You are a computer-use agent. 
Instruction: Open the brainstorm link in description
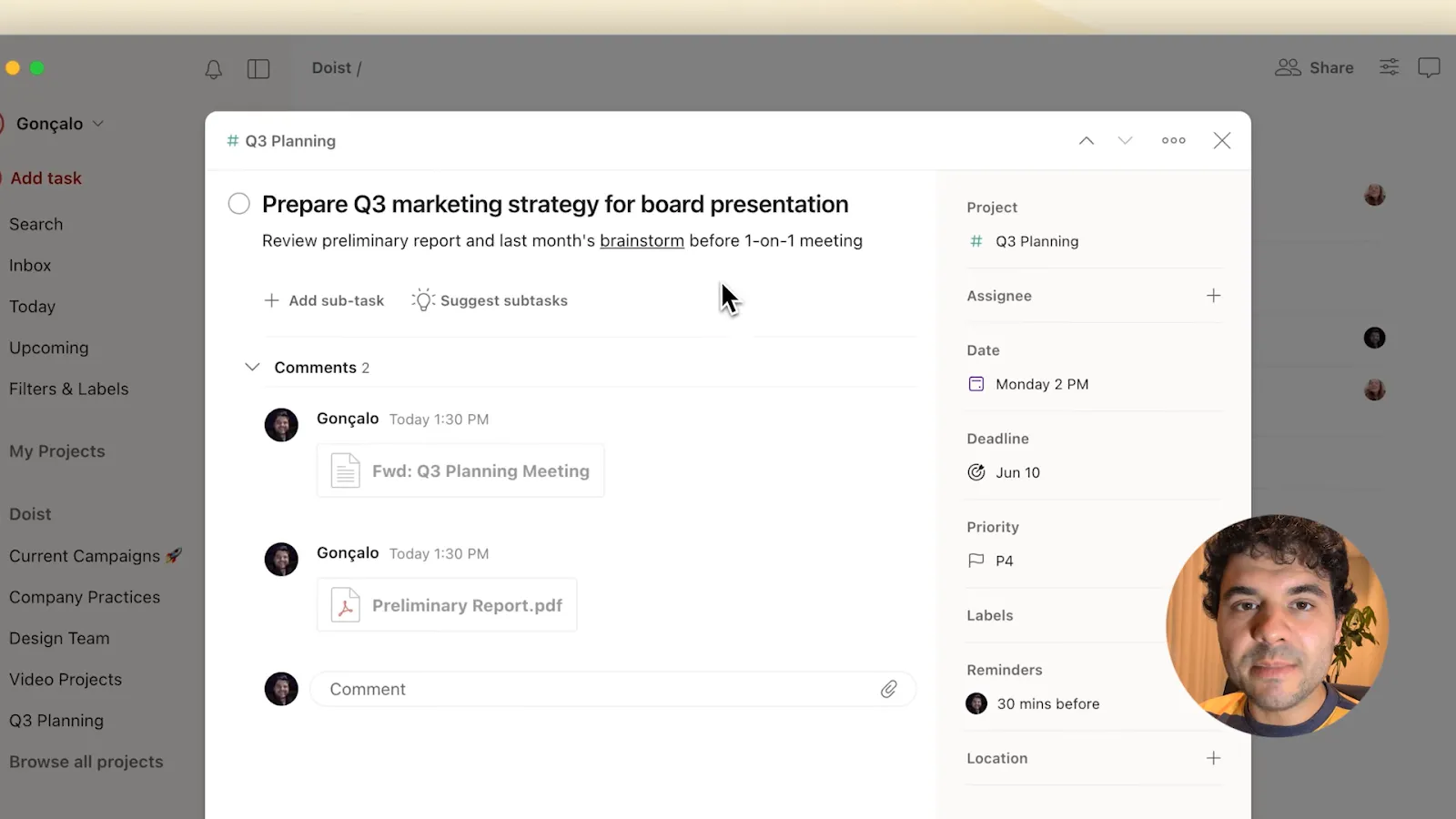pyautogui.click(x=642, y=241)
